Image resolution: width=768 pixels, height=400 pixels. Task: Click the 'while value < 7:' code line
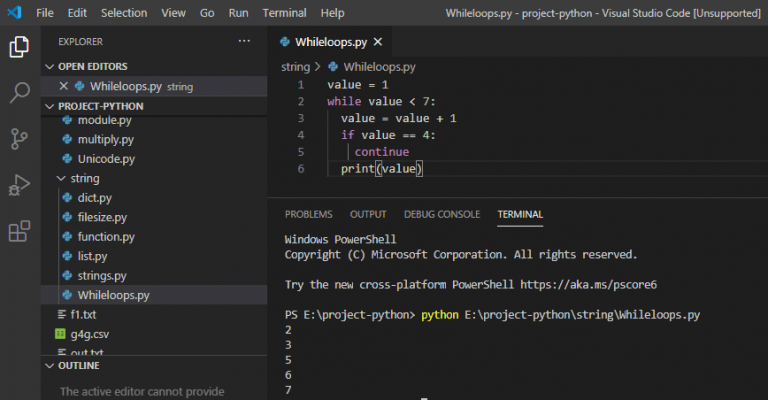381,101
